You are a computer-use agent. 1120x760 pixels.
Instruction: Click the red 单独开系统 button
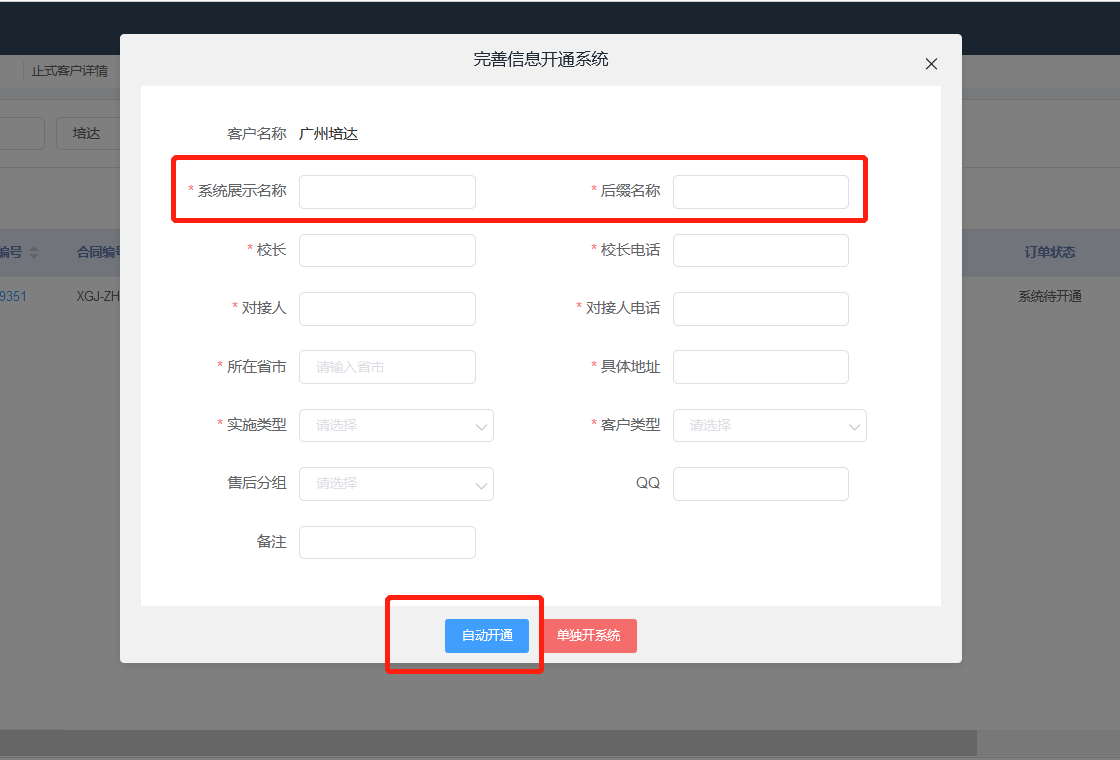[x=588, y=636]
